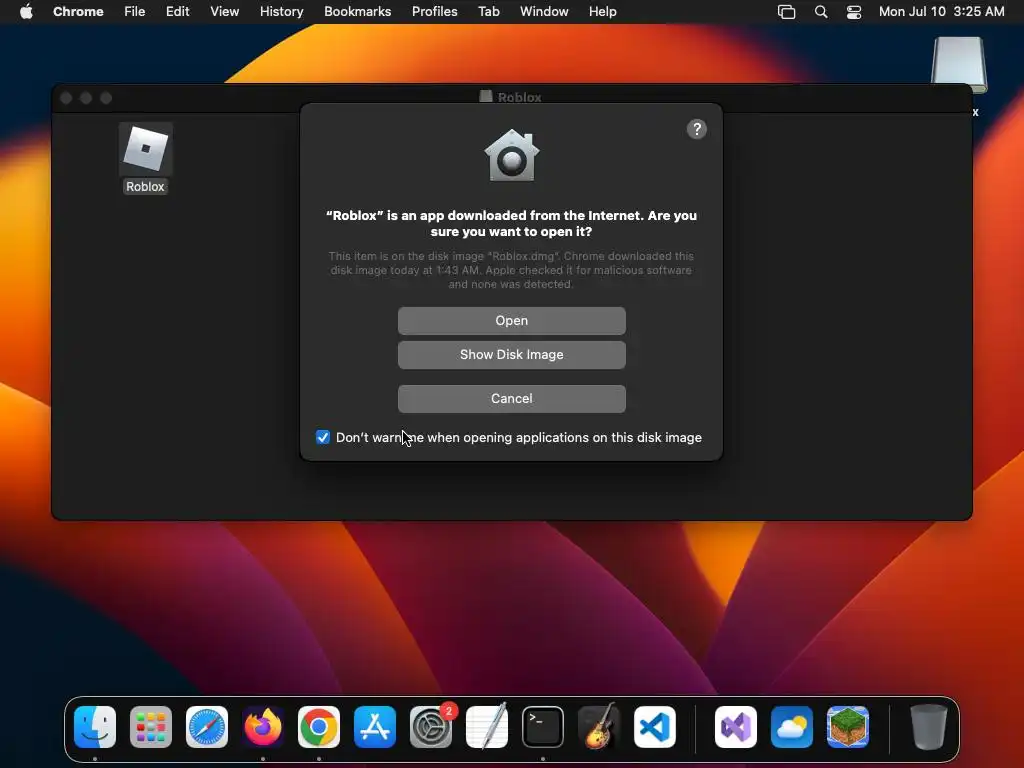Open the help question mark in the dialog
This screenshot has width=1024, height=768.
(697, 129)
